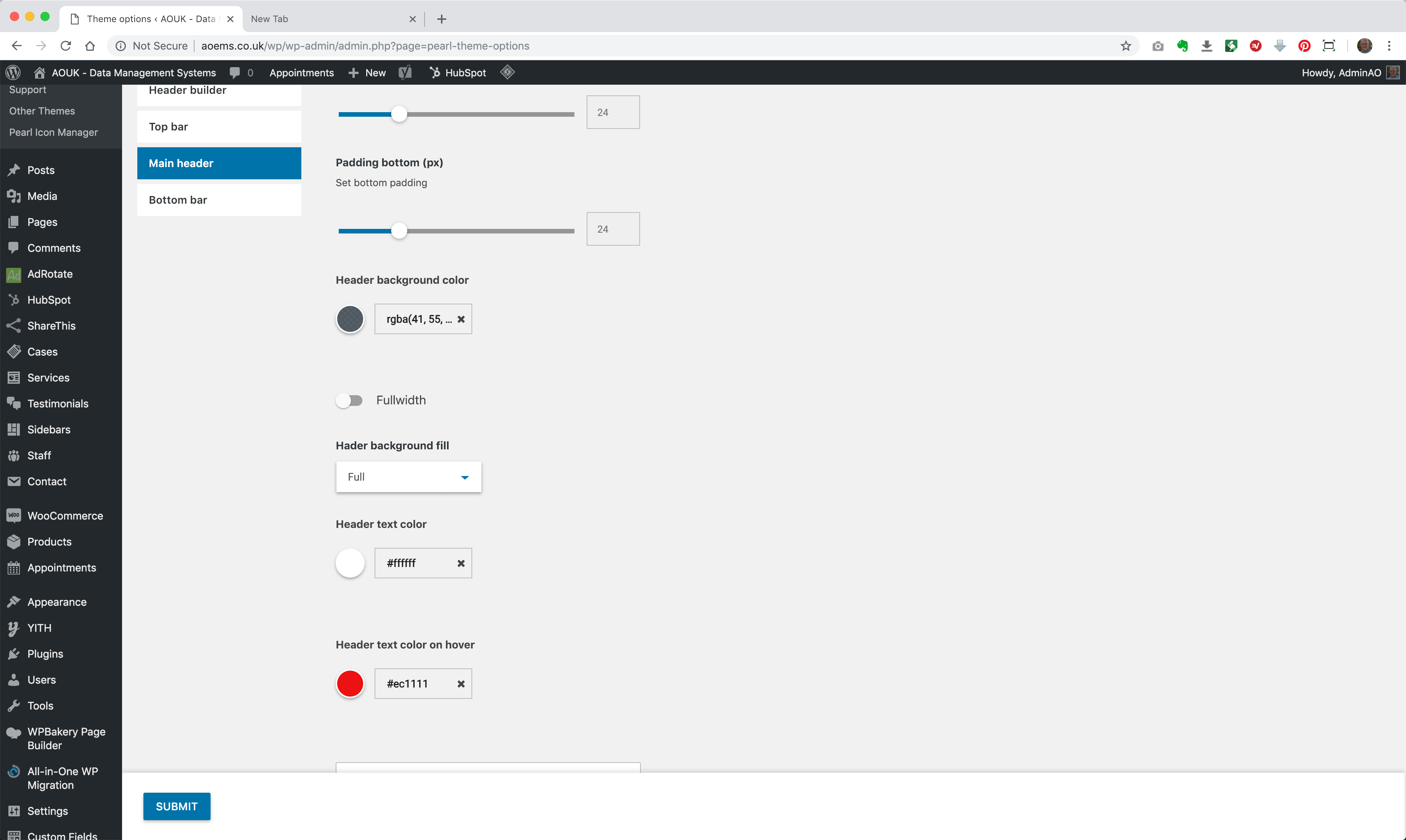Reload the page with the refresh icon
This screenshot has width=1406, height=840.
(66, 46)
